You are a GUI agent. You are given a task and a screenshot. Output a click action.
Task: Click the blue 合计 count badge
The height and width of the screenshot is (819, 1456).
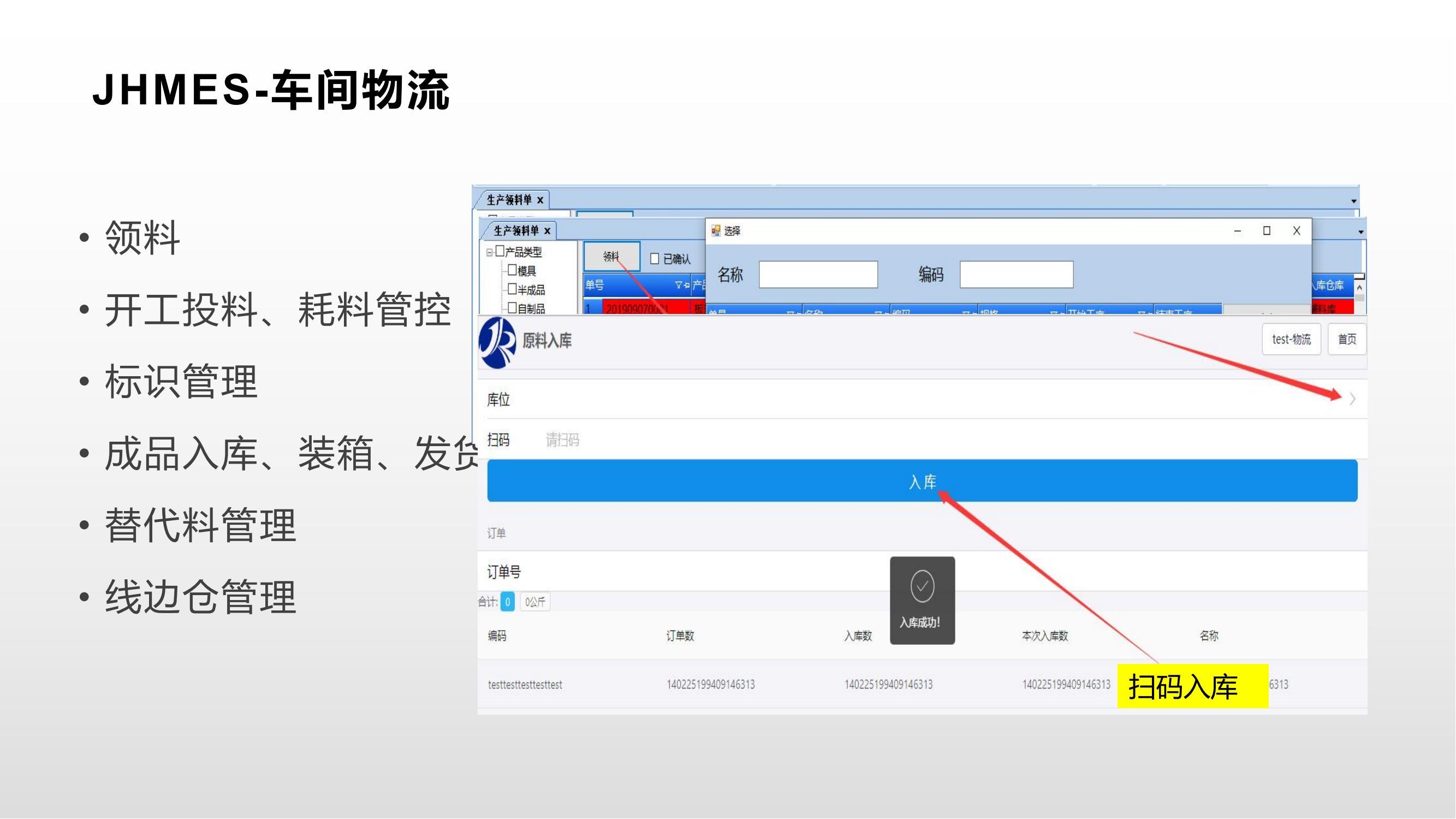point(508,603)
